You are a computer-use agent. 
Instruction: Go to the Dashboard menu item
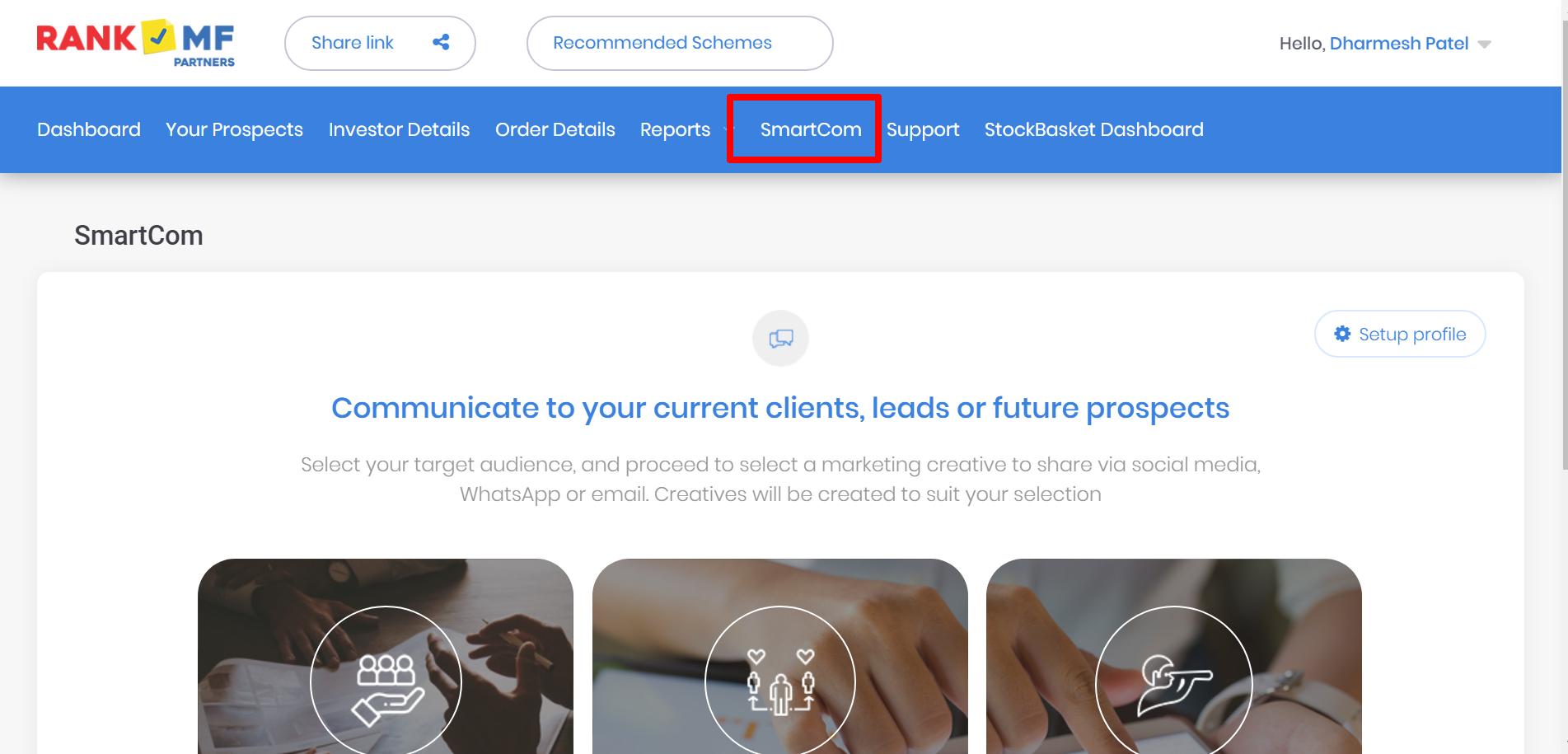(x=89, y=129)
